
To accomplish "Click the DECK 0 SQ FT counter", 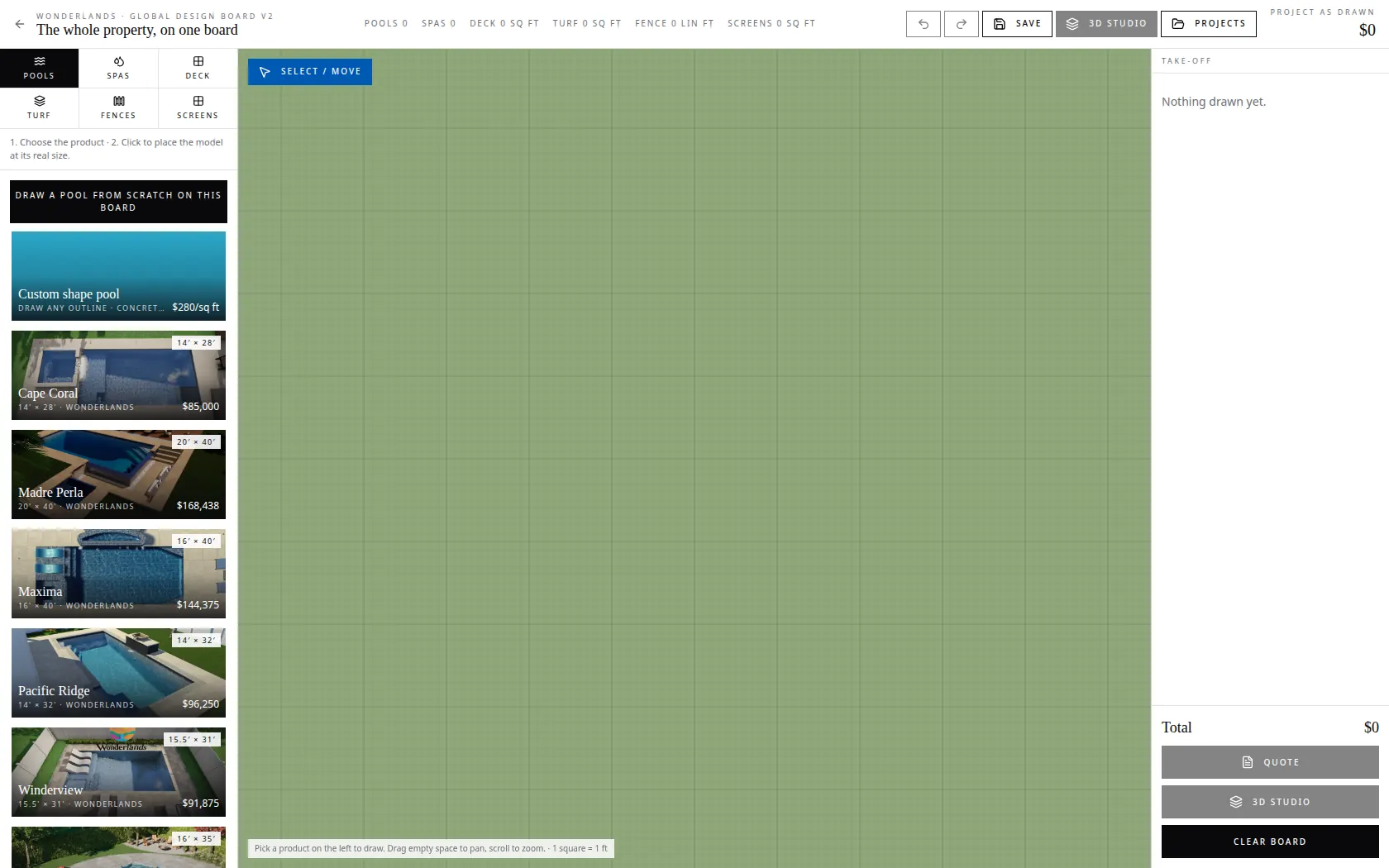I will click(504, 24).
